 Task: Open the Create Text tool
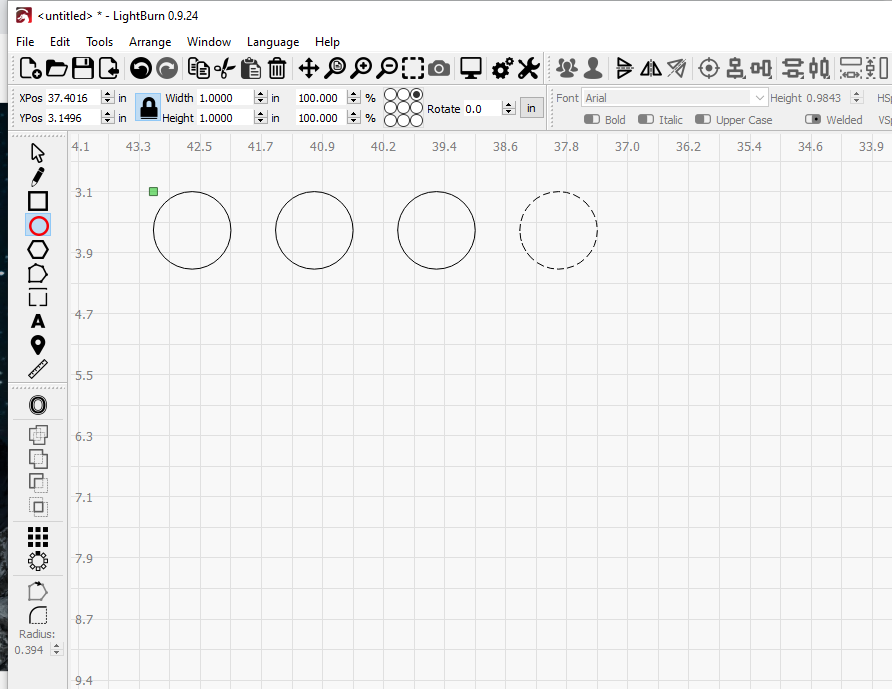[38, 321]
